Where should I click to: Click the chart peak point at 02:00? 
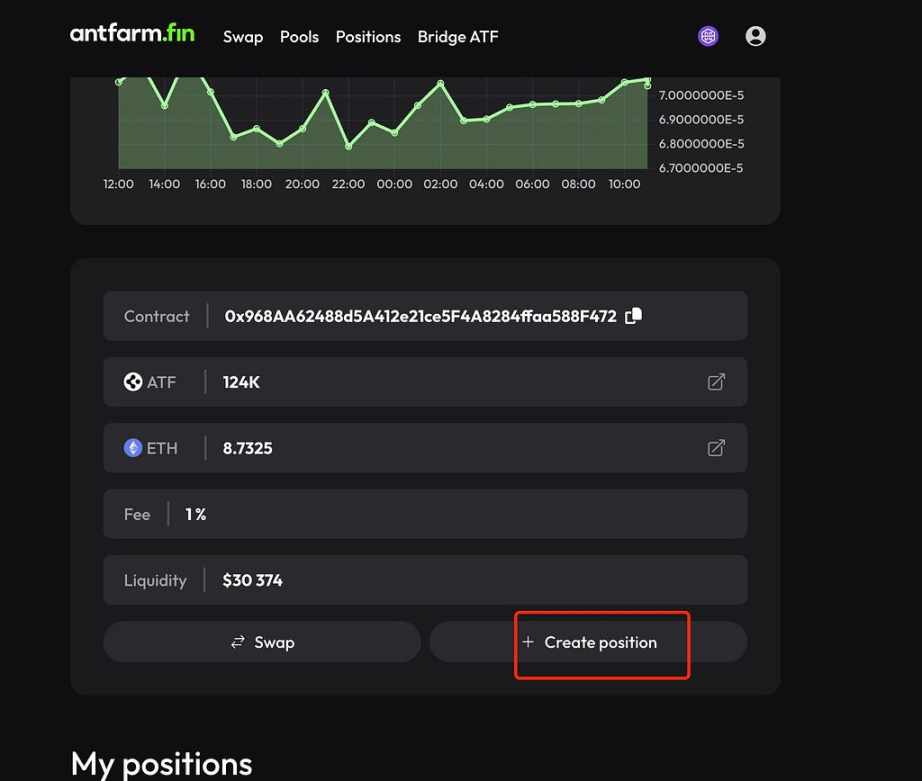(x=441, y=83)
